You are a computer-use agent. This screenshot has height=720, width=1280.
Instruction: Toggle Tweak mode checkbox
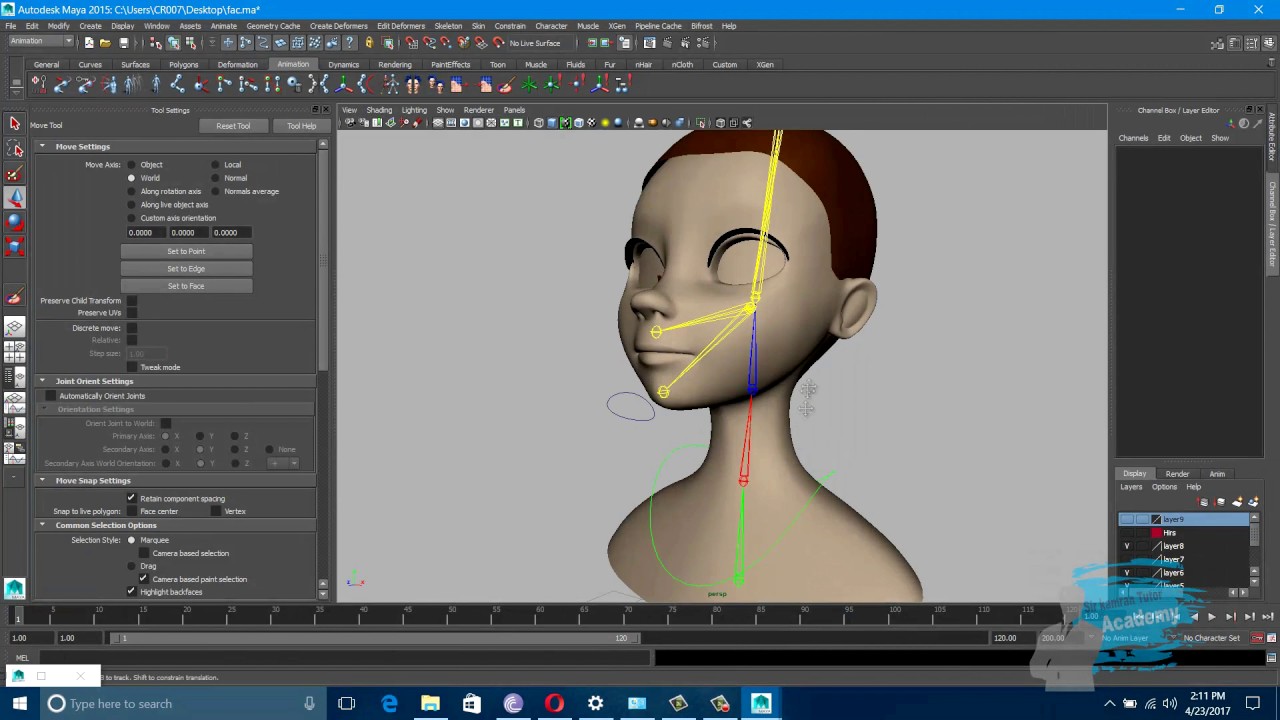point(131,367)
